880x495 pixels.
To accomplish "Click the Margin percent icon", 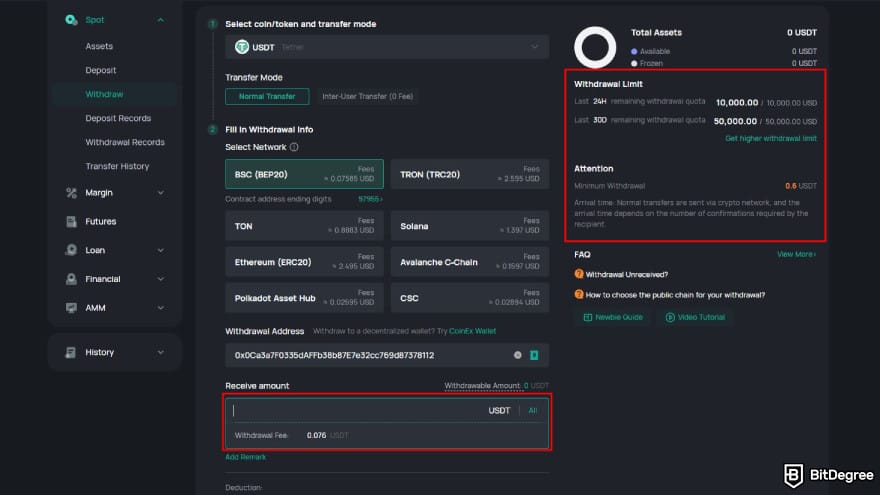I will click(71, 192).
